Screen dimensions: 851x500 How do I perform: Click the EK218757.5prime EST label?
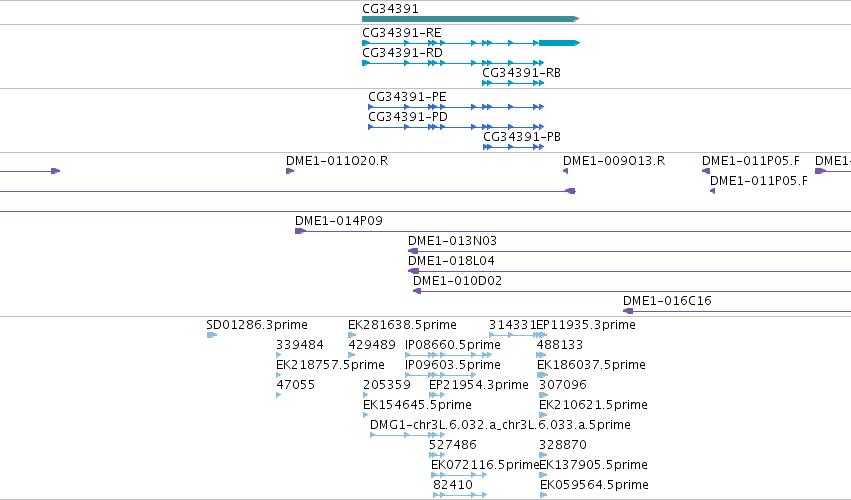coord(330,365)
